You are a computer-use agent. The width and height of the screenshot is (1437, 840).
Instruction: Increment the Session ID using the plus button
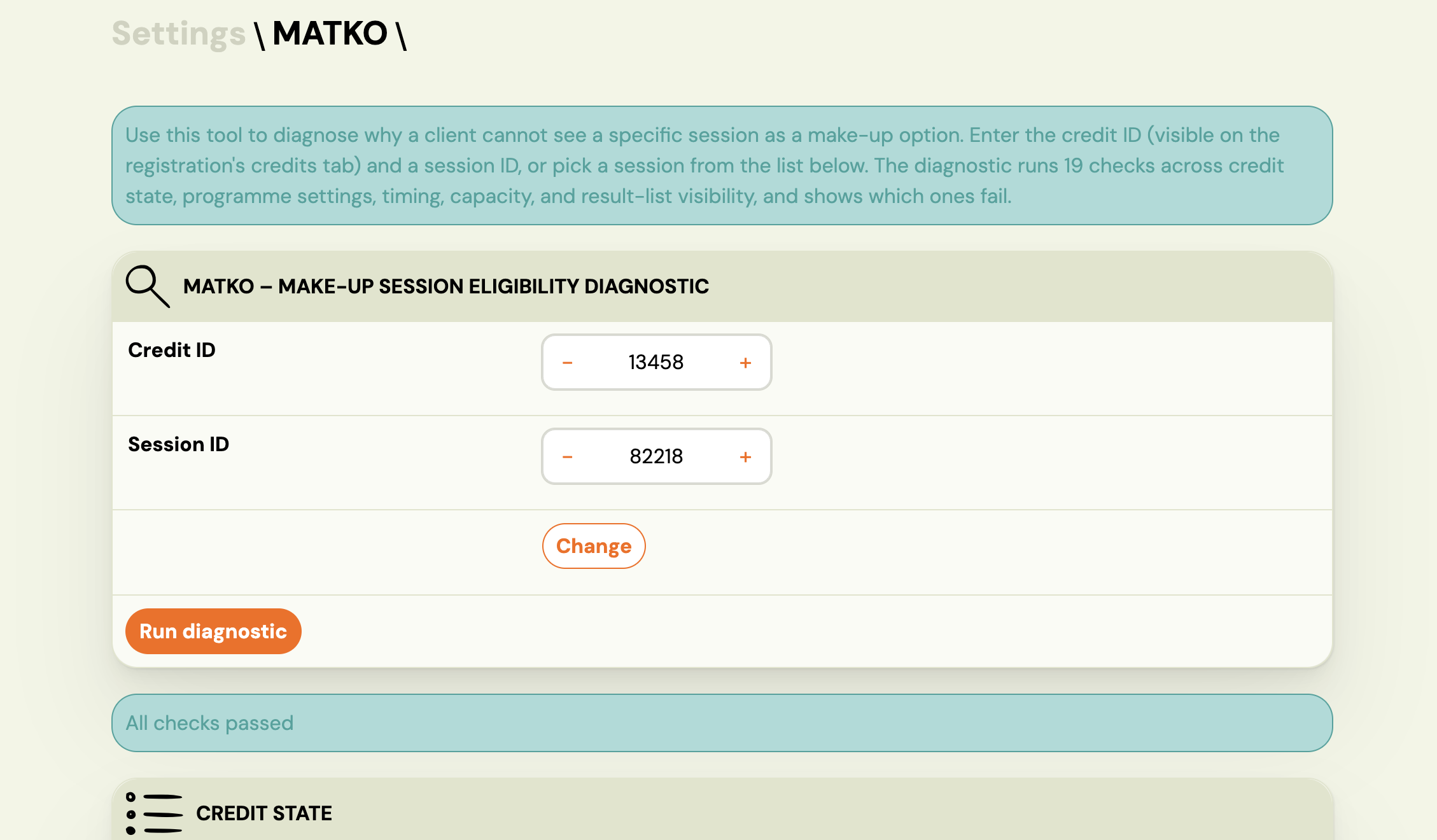click(745, 456)
